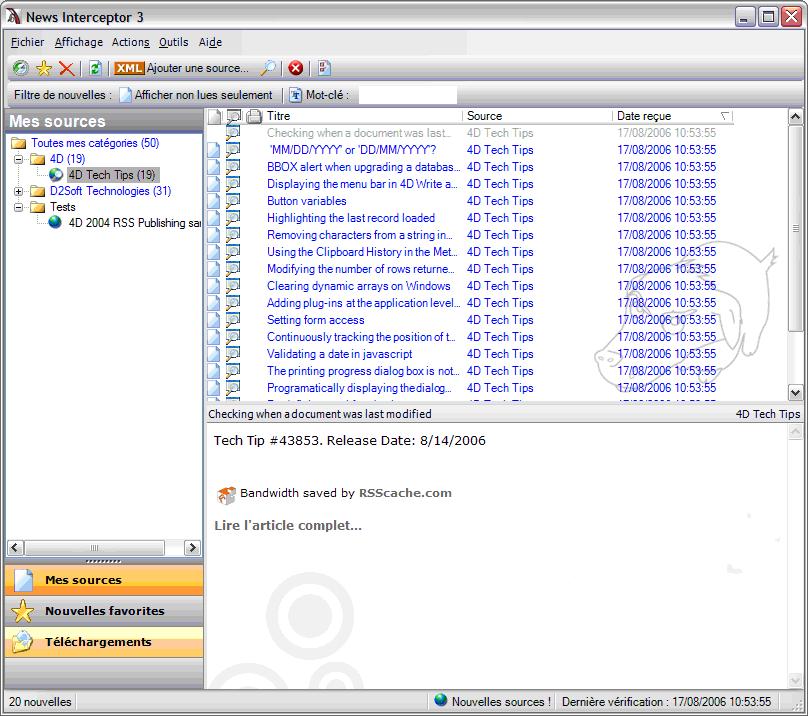Click the red X delete toolbar icon
This screenshot has height=716, width=808.
pyautogui.click(x=66, y=68)
